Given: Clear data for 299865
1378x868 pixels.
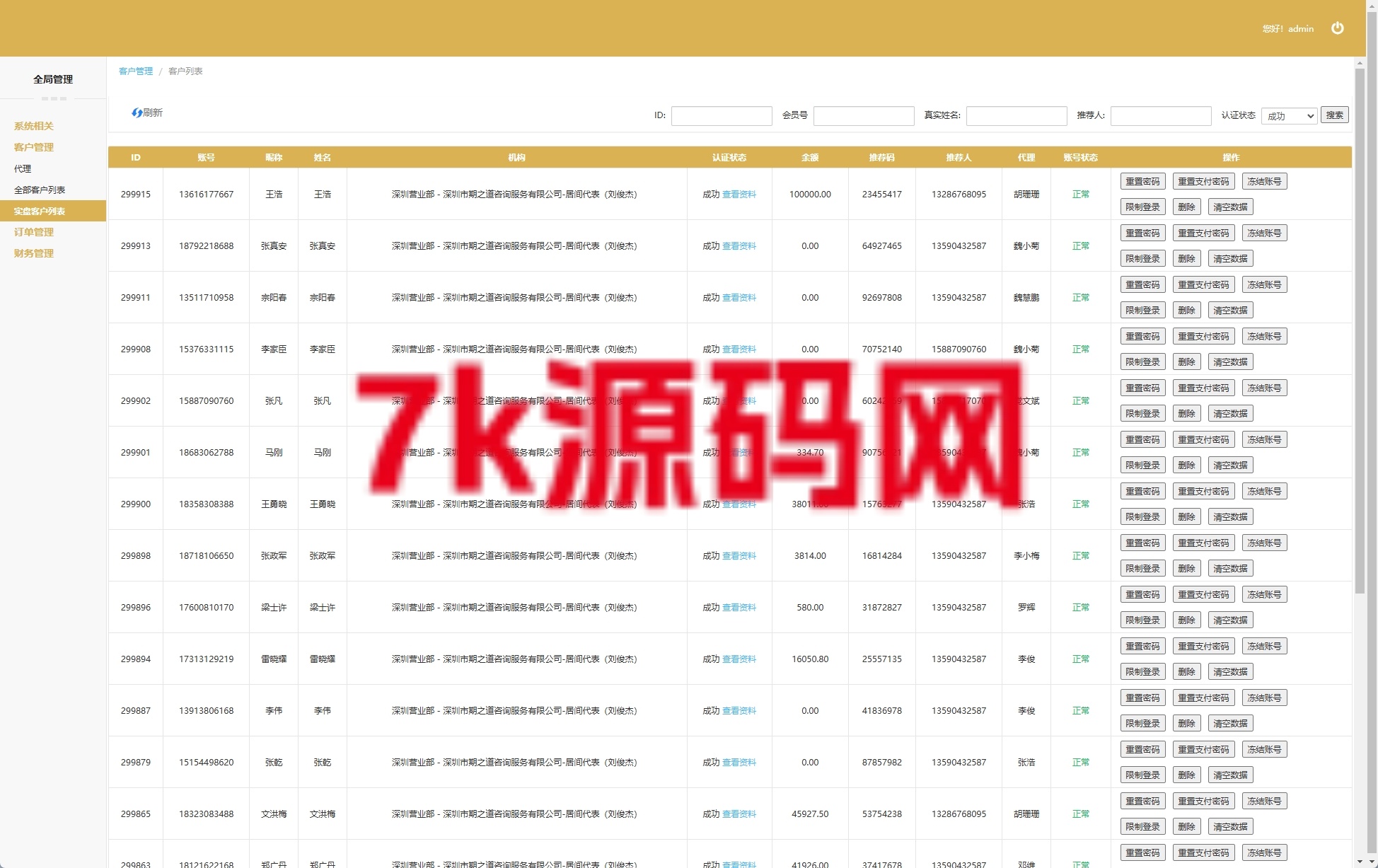Looking at the screenshot, I should (1230, 826).
